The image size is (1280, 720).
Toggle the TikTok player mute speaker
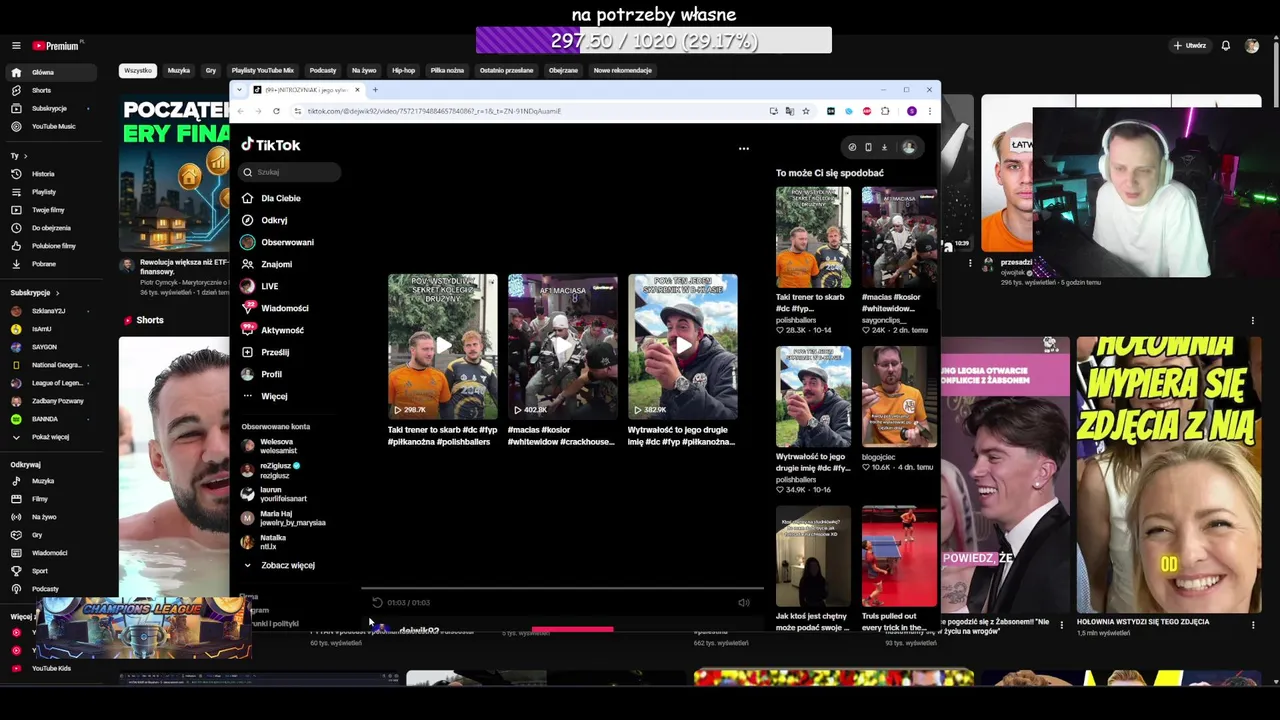743,602
